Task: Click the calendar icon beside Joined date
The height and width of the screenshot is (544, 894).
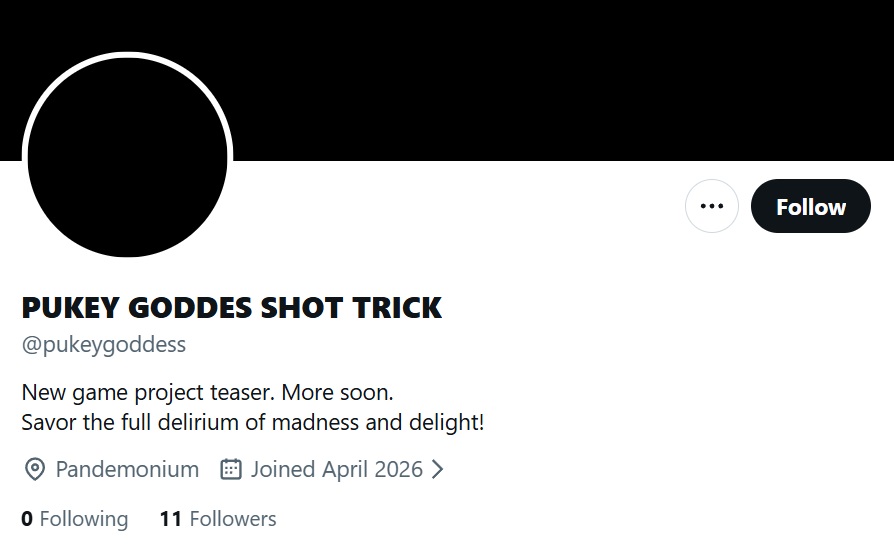Action: click(231, 469)
